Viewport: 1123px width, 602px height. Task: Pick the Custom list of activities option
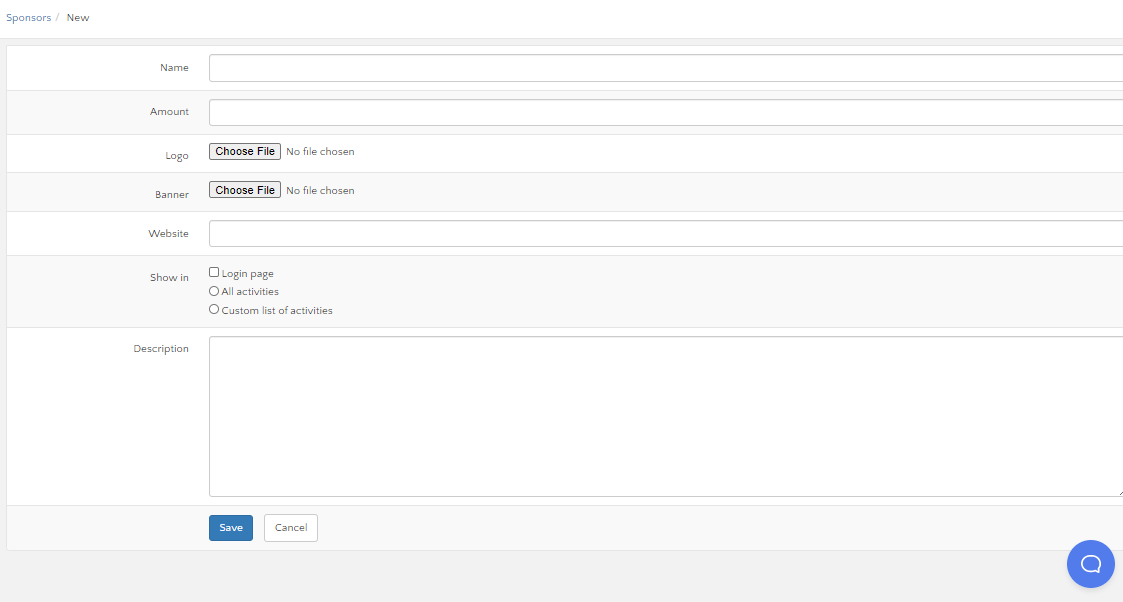214,310
